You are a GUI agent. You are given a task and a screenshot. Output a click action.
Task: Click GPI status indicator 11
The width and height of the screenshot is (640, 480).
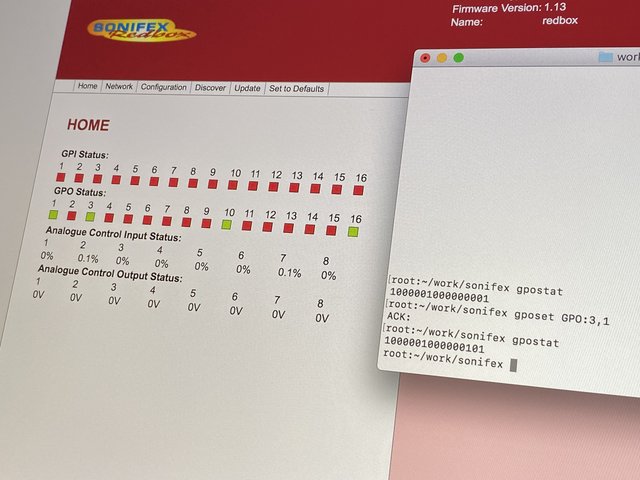pos(253,186)
